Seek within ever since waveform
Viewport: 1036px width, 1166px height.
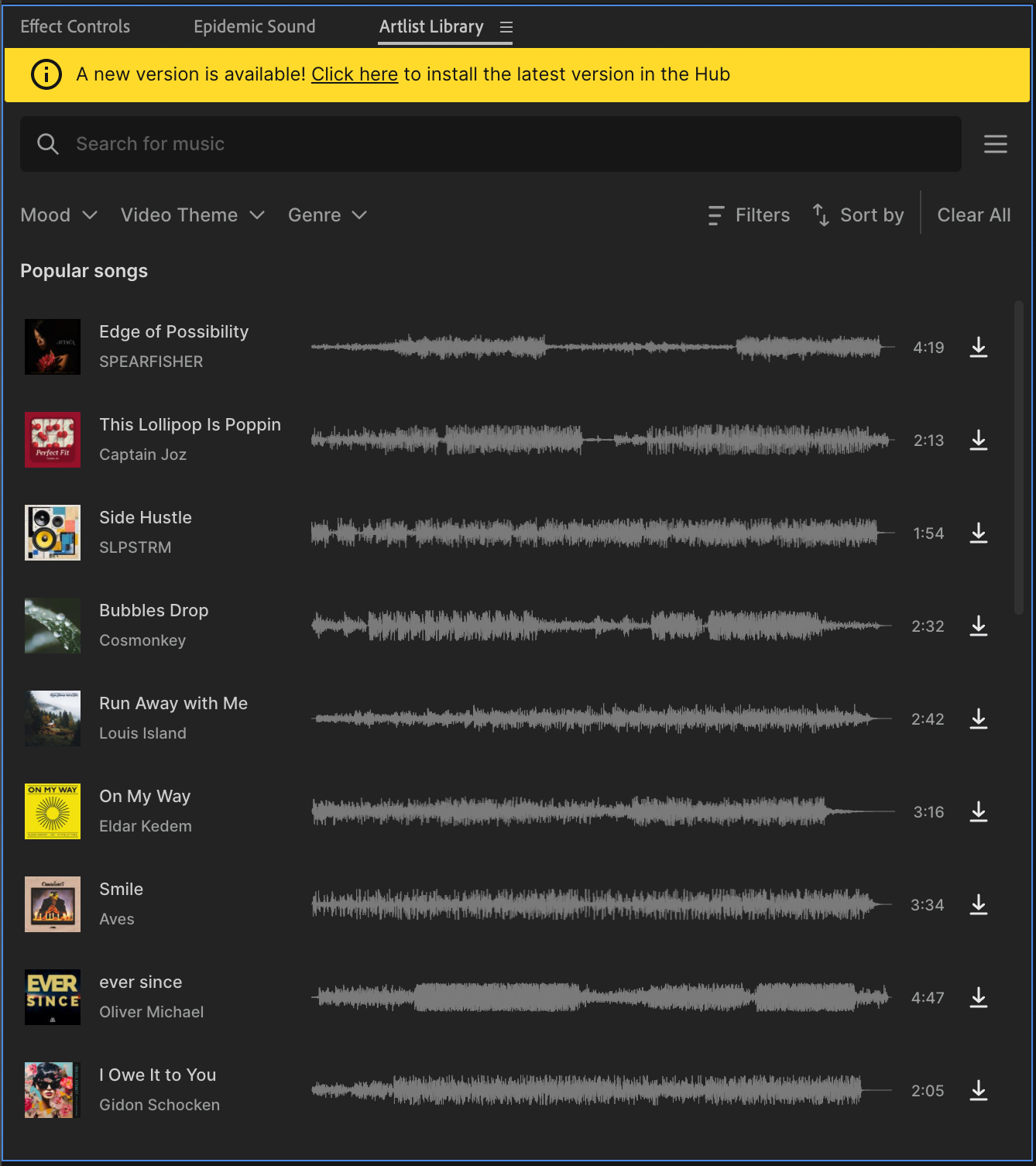tap(603, 997)
